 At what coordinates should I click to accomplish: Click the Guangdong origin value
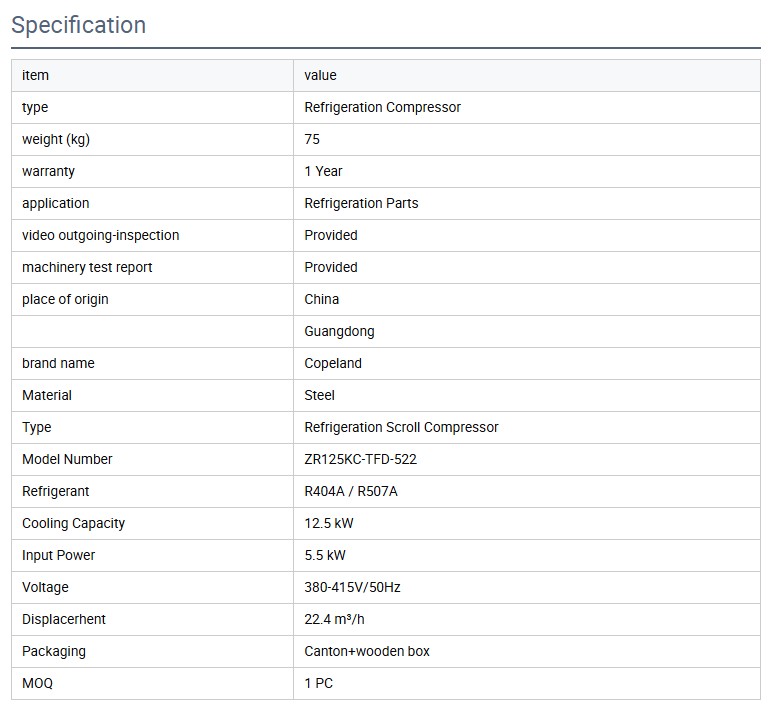(339, 331)
